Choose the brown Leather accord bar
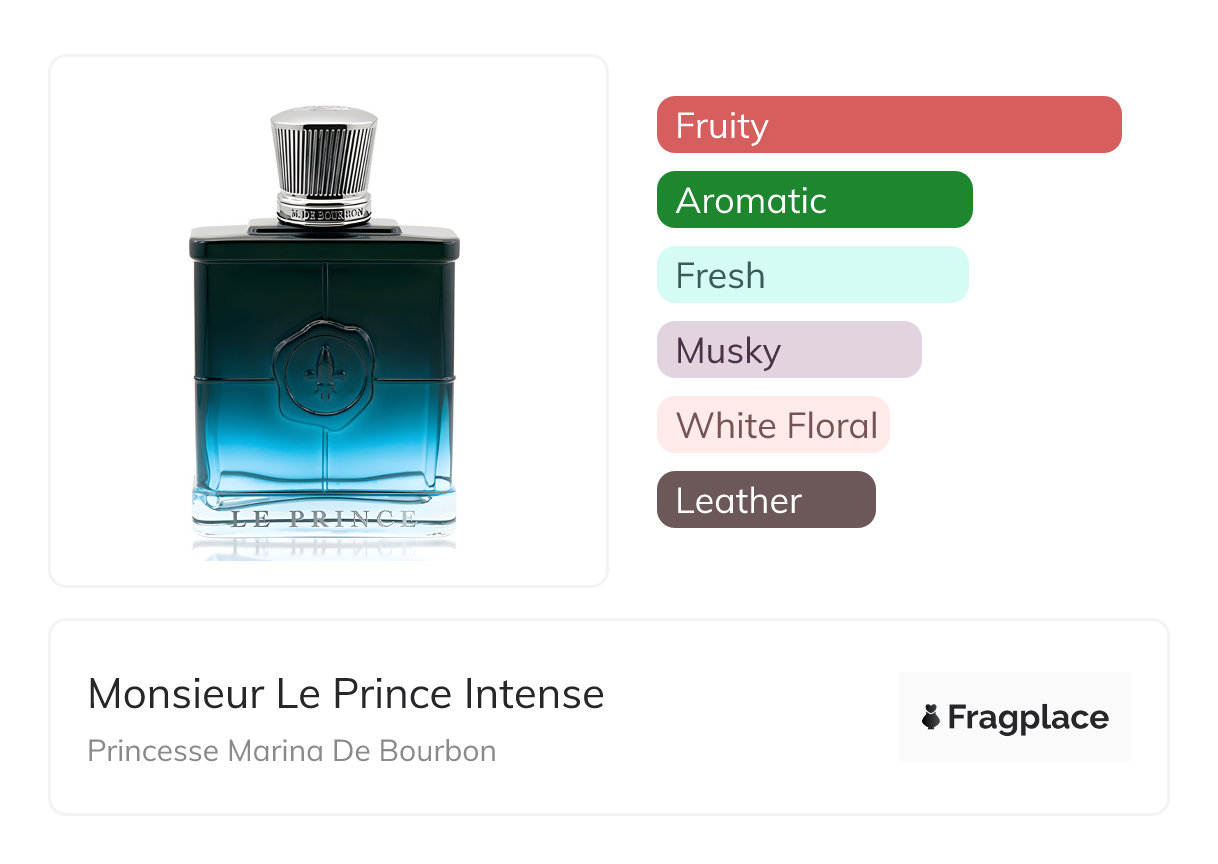The image size is (1218, 864). [x=766, y=500]
